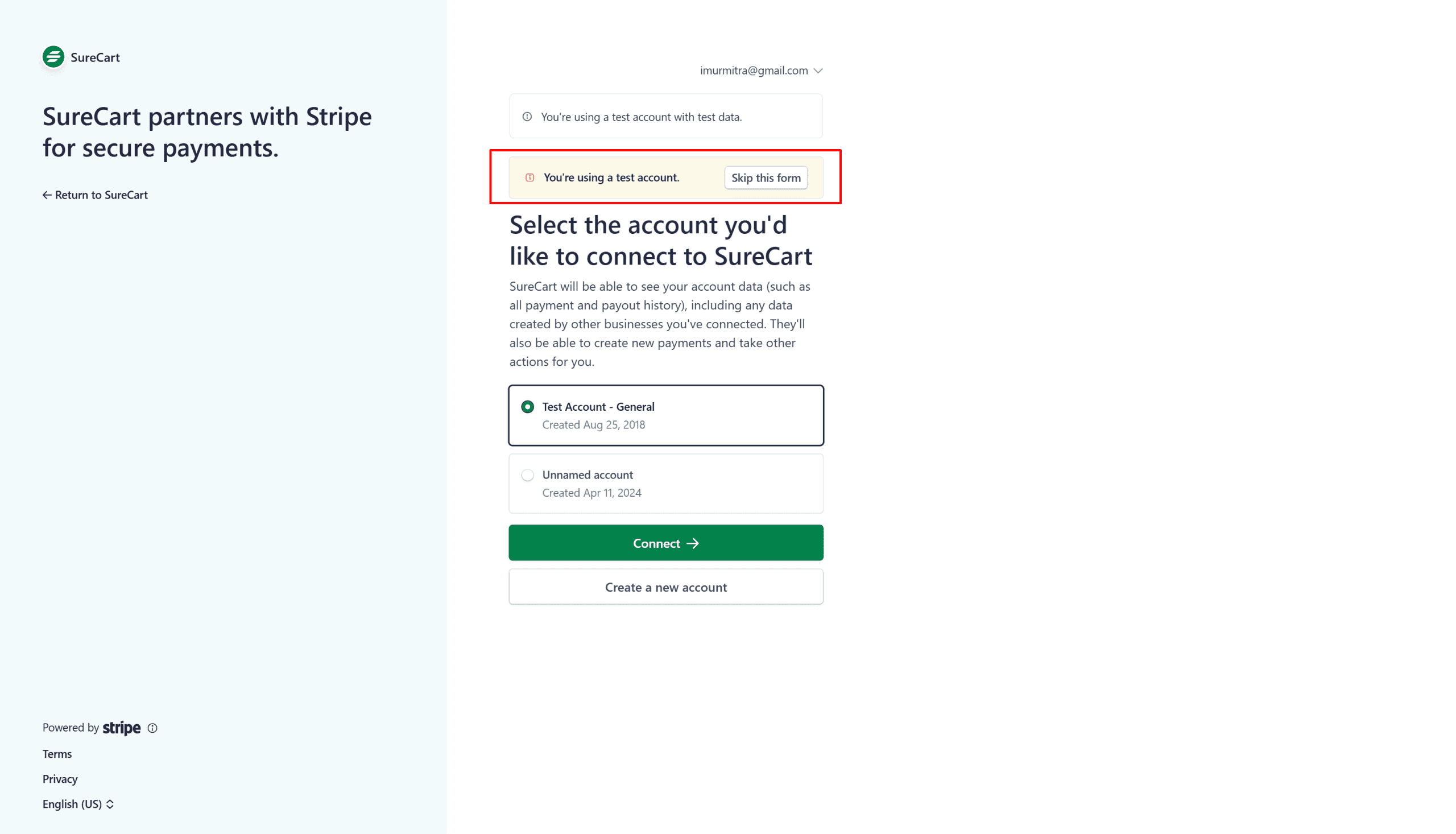Viewport: 1456px width, 834px height.
Task: Click the red warning icon in test banner
Action: (530, 177)
